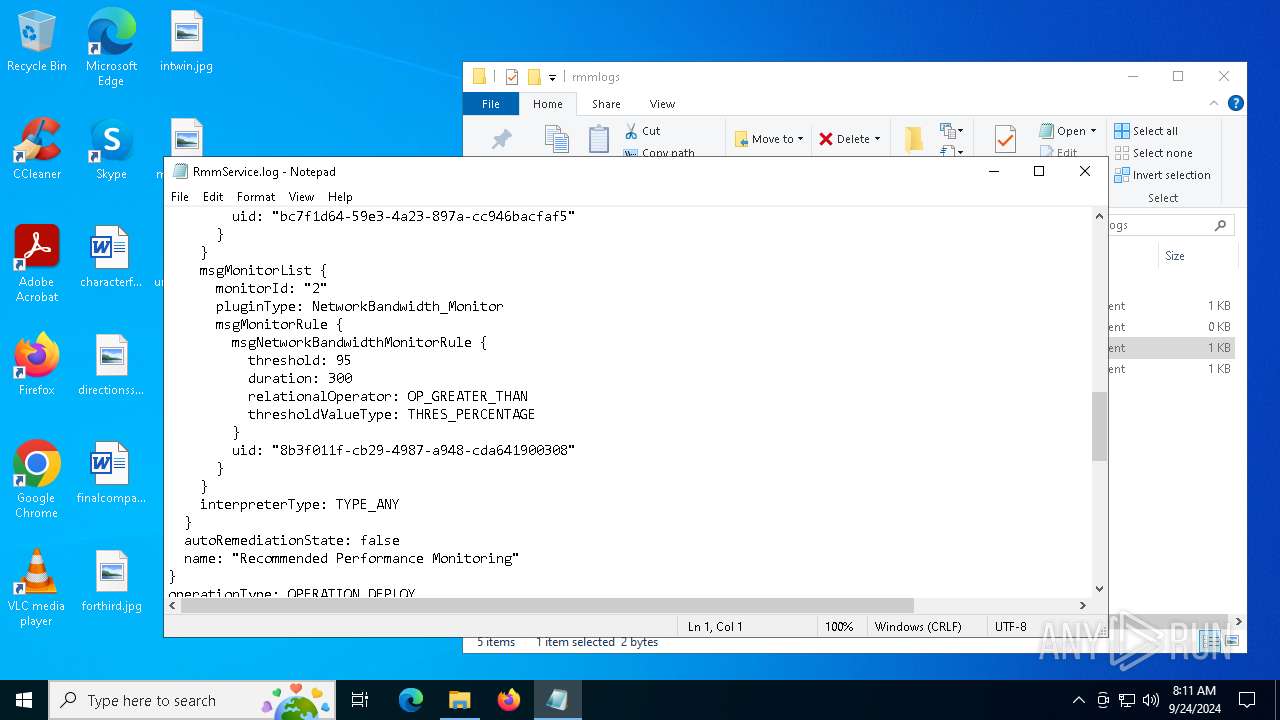Image resolution: width=1280 pixels, height=720 pixels.
Task: Click Select none in Explorer
Action: click(1153, 153)
